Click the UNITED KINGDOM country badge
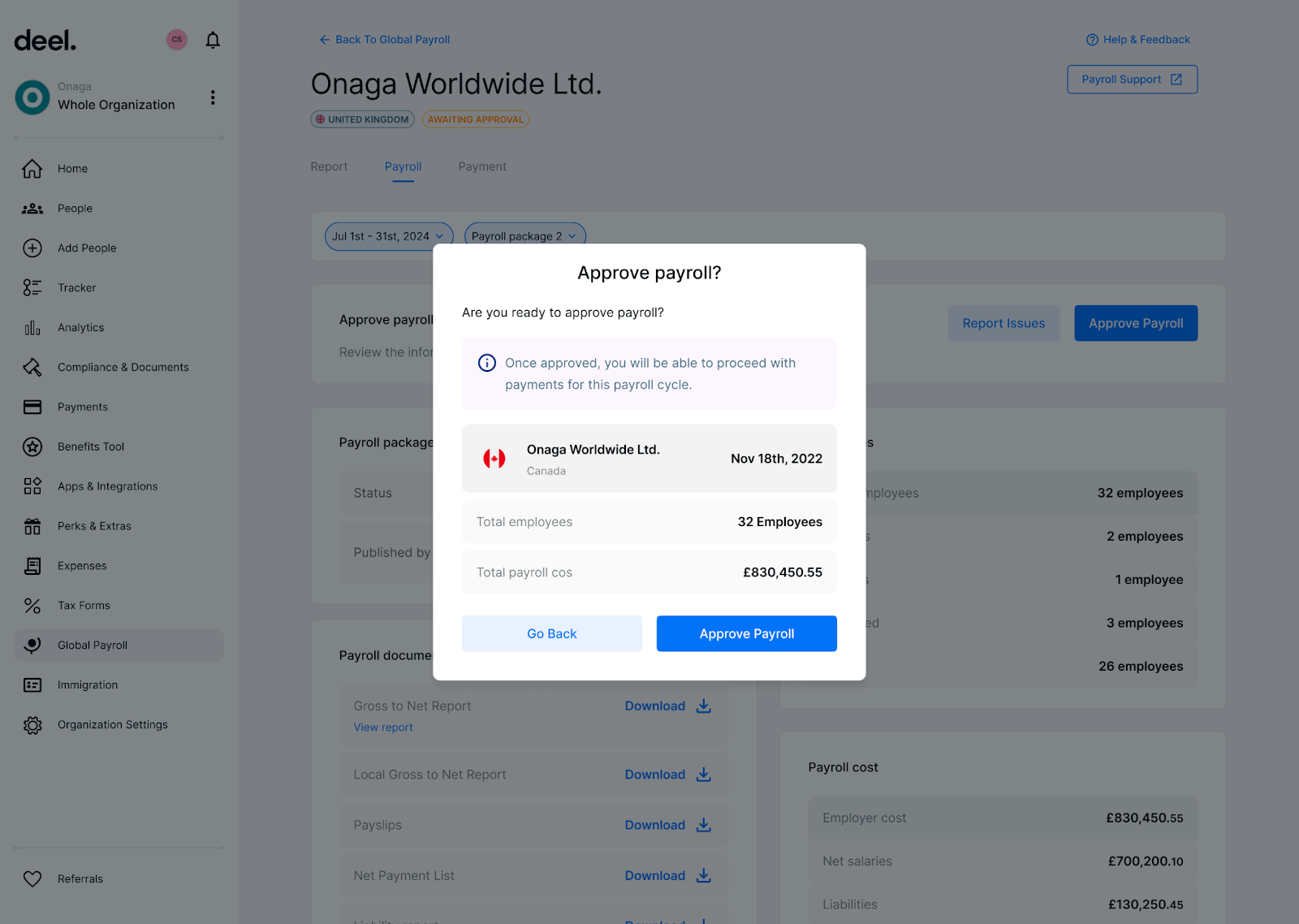Image resolution: width=1299 pixels, height=924 pixels. point(362,119)
